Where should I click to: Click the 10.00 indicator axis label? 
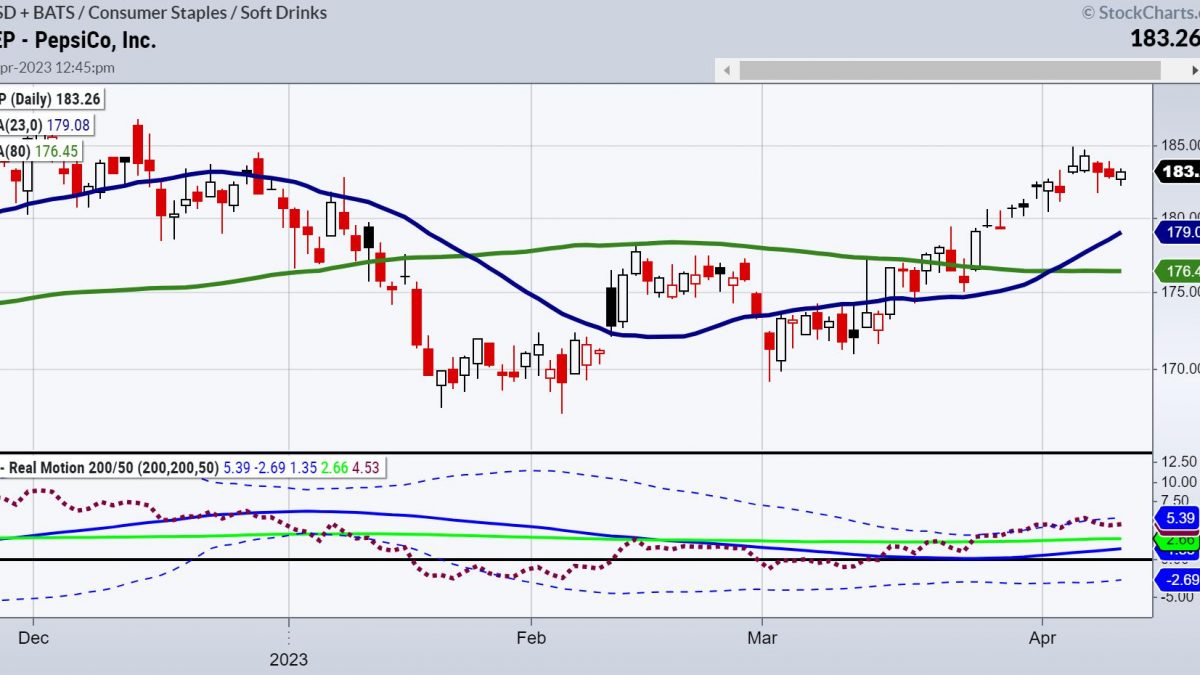1180,482
